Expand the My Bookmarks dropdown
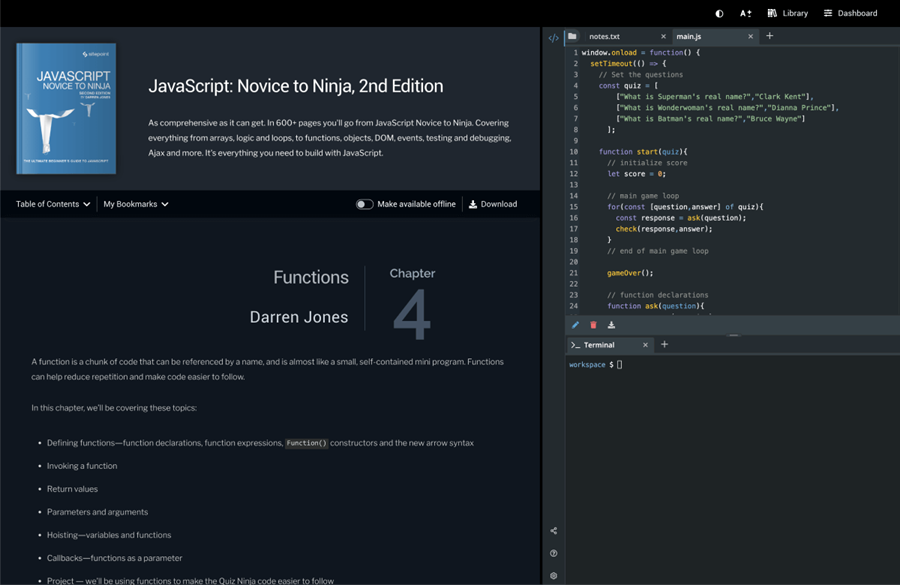The image size is (900, 585). (x=136, y=204)
